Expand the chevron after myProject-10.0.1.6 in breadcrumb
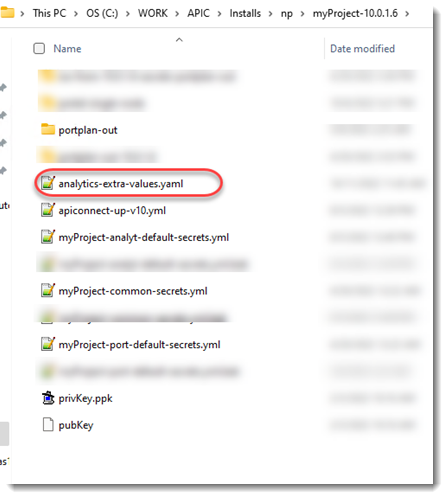This screenshot has height=499, width=448. (407, 14)
